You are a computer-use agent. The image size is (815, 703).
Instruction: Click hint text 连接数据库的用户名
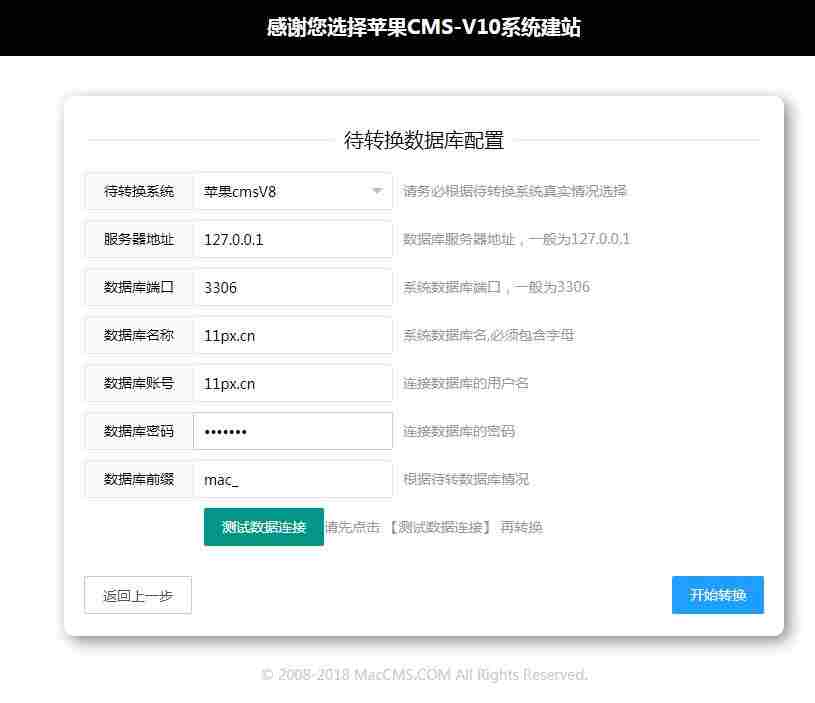click(466, 383)
